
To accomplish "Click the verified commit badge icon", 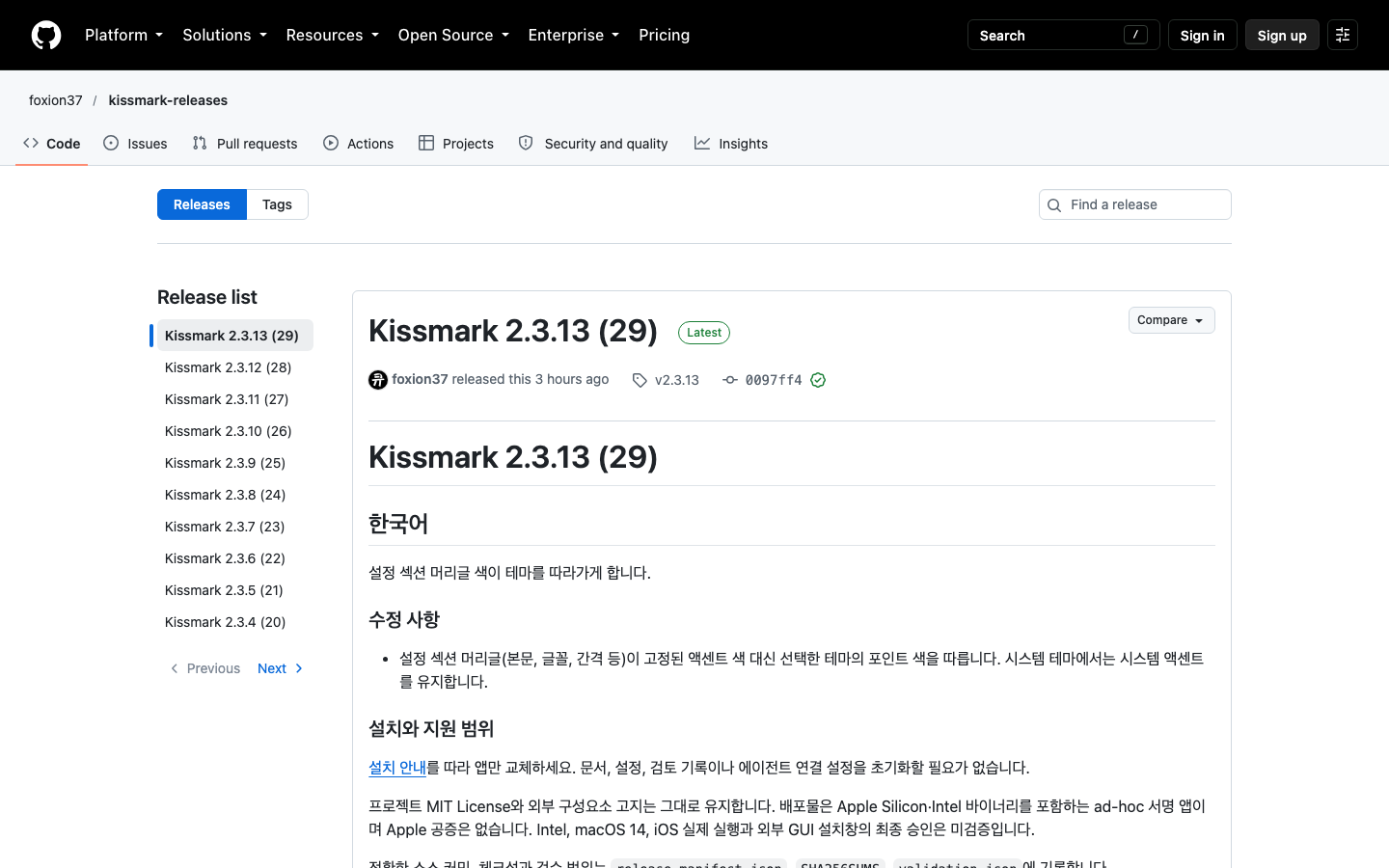I will click(x=818, y=380).
